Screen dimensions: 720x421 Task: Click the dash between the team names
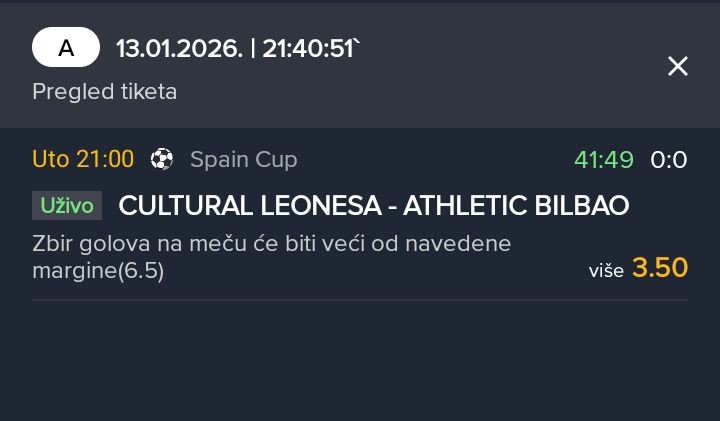click(393, 205)
